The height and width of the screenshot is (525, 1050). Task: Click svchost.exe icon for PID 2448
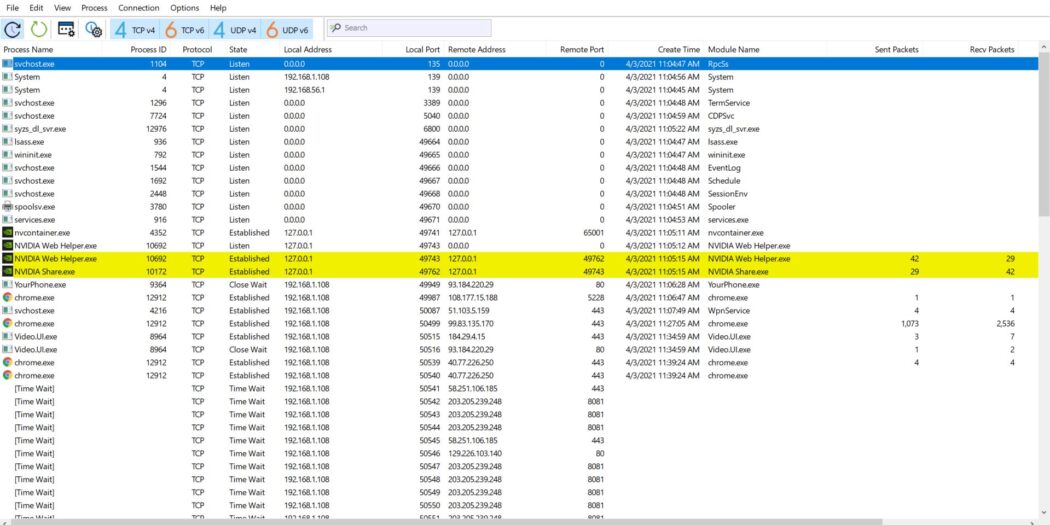click(7, 194)
